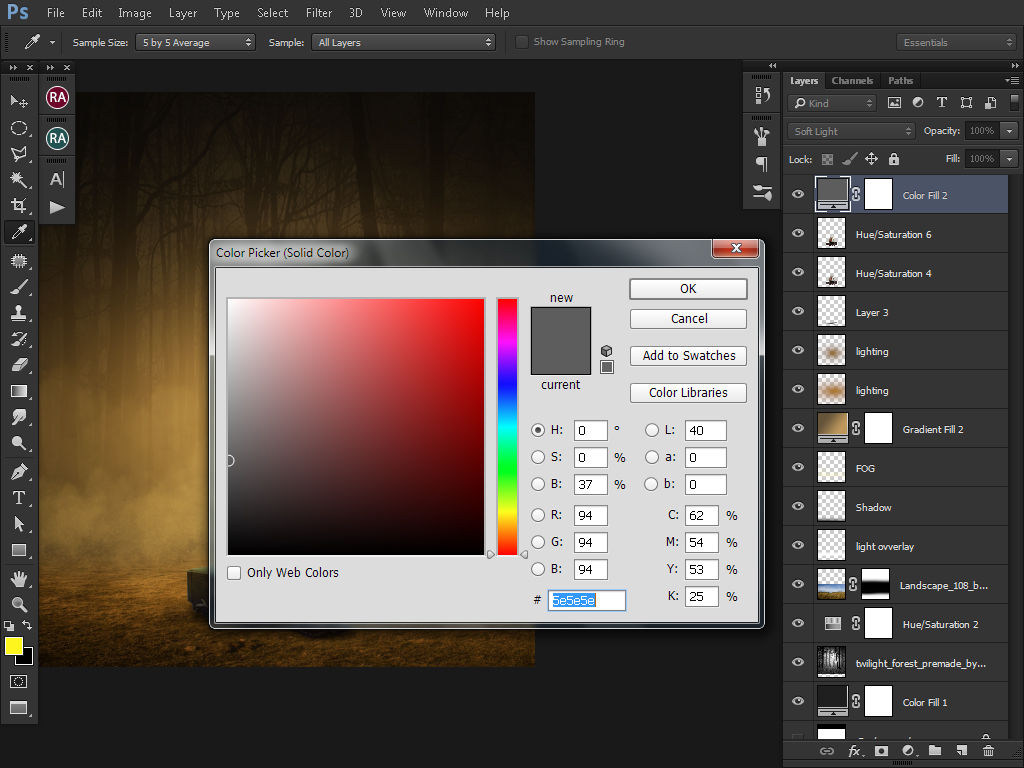
Task: Select the Zoom tool
Action: [x=18, y=604]
